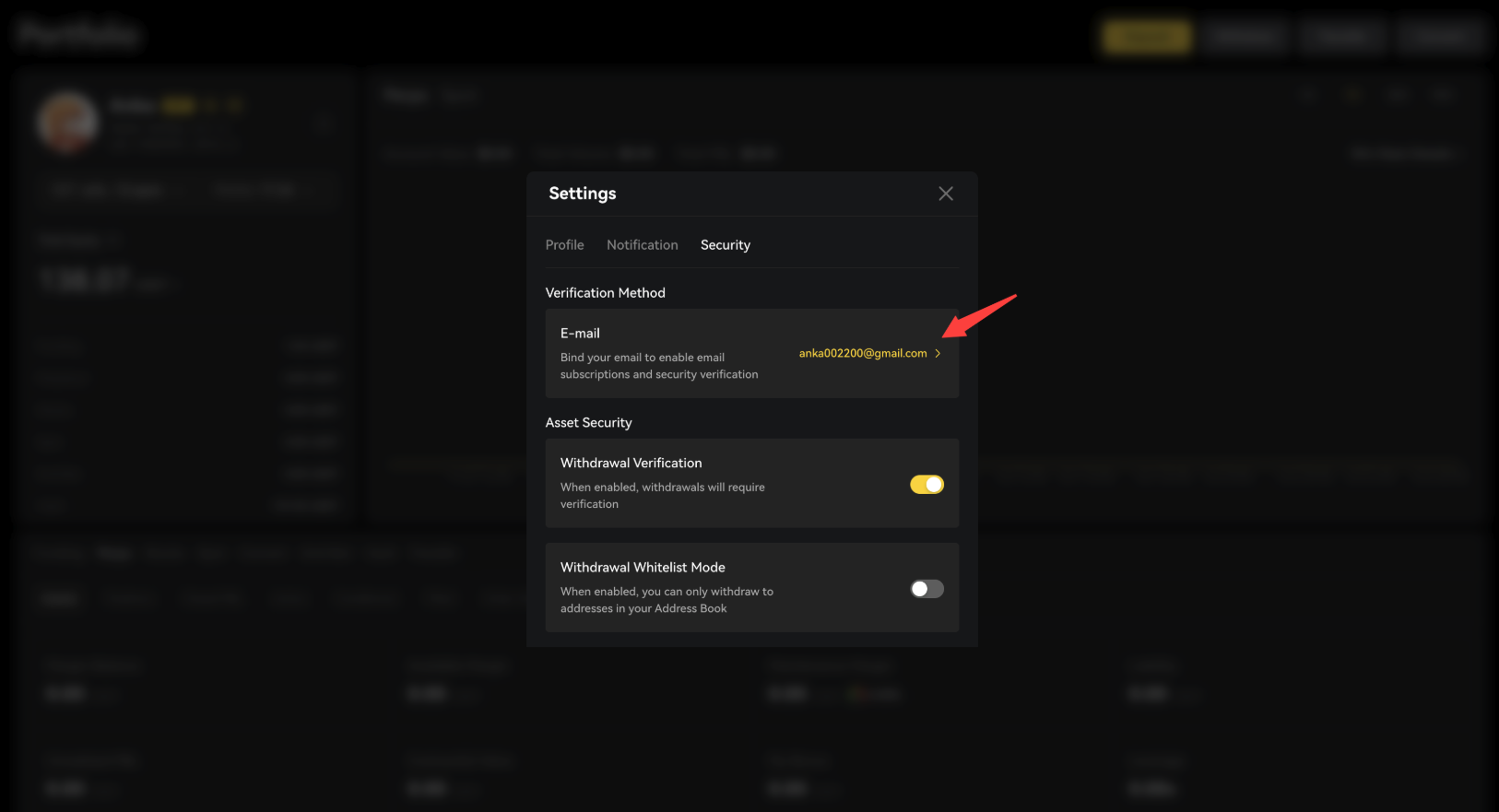Viewport: 1499px width, 812px height.
Task: Close the Settings dialog with the X
Action: point(945,194)
